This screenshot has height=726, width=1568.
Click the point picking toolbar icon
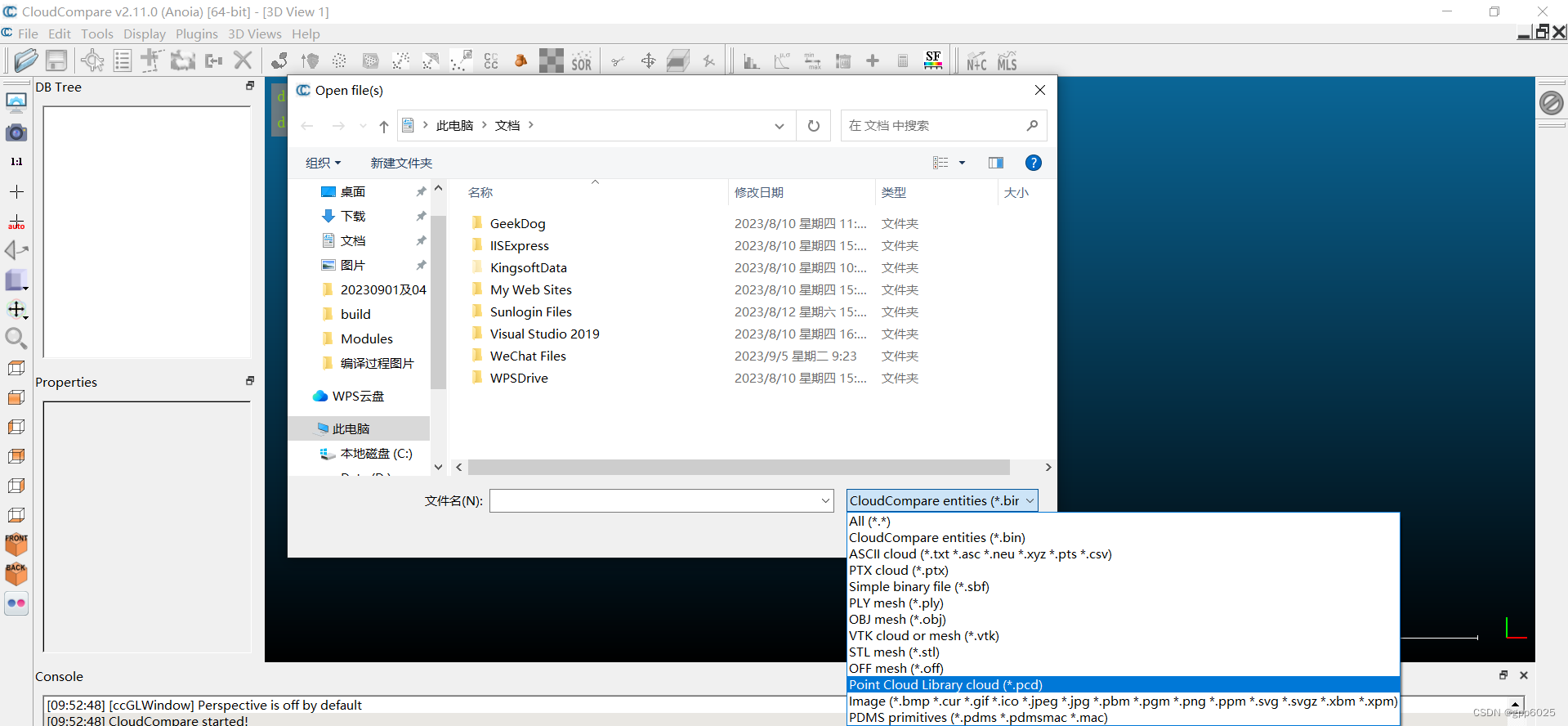click(x=92, y=60)
